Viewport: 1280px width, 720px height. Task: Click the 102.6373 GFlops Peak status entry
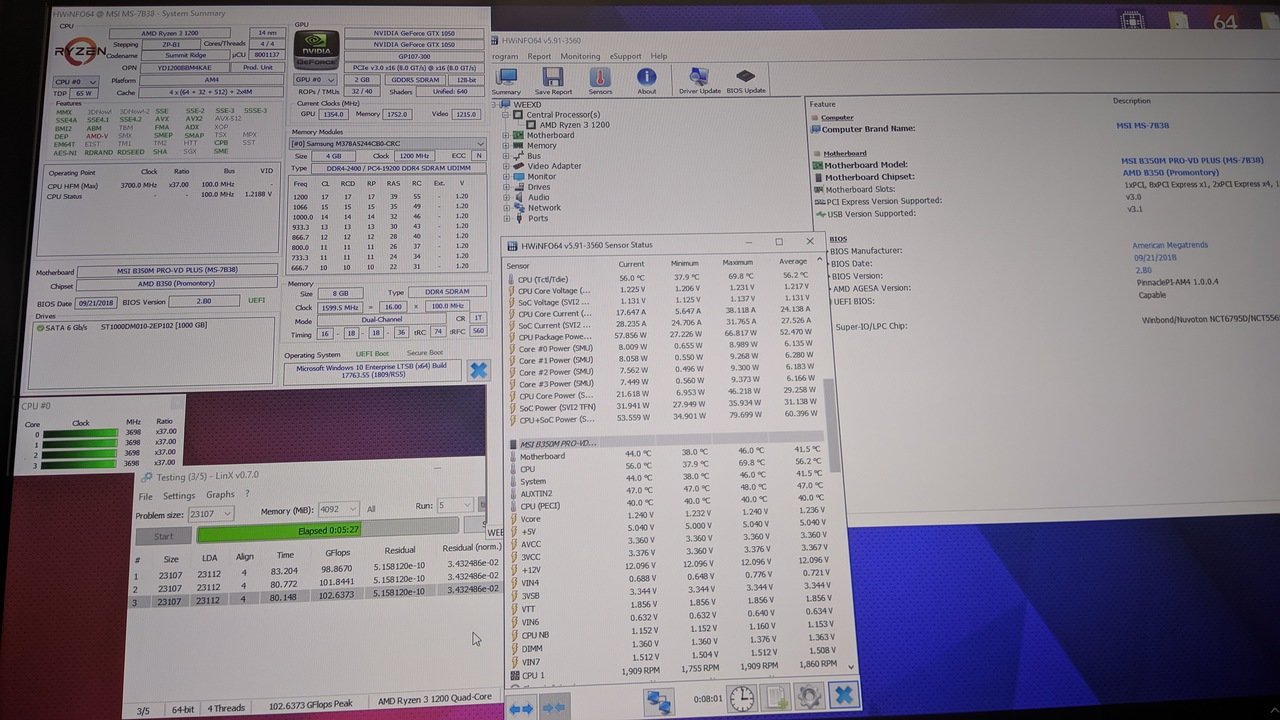click(x=310, y=705)
